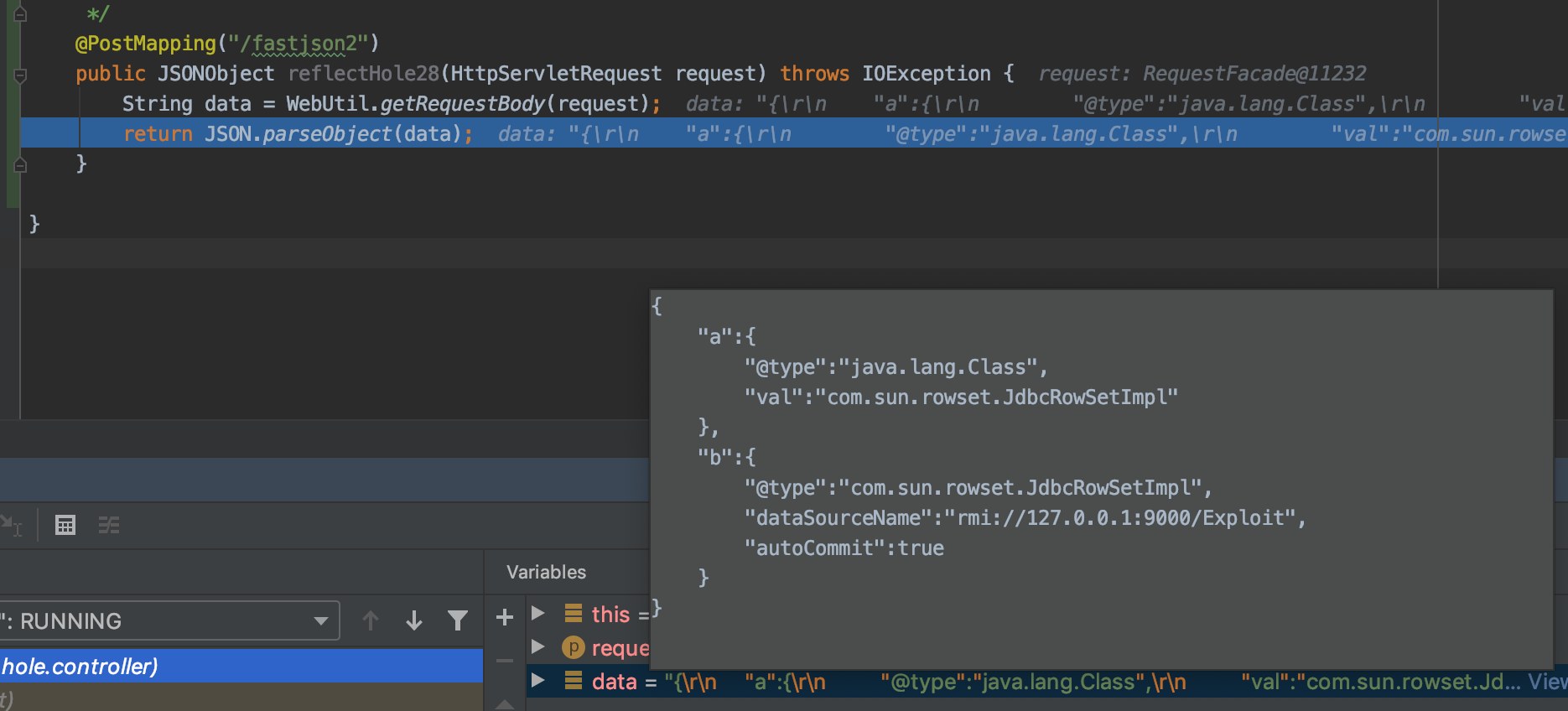Select the hole.controller stack frame
Screen dimensions: 1568x711
[241, 666]
